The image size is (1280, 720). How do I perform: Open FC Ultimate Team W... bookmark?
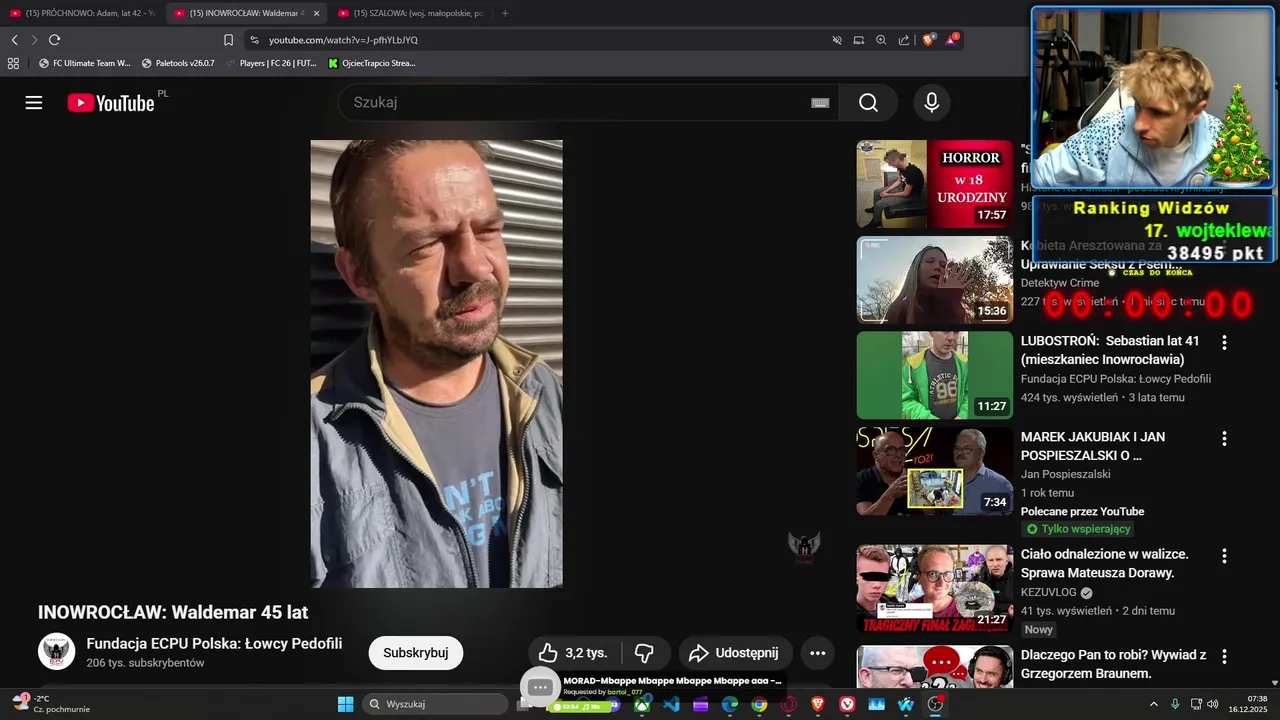84,63
